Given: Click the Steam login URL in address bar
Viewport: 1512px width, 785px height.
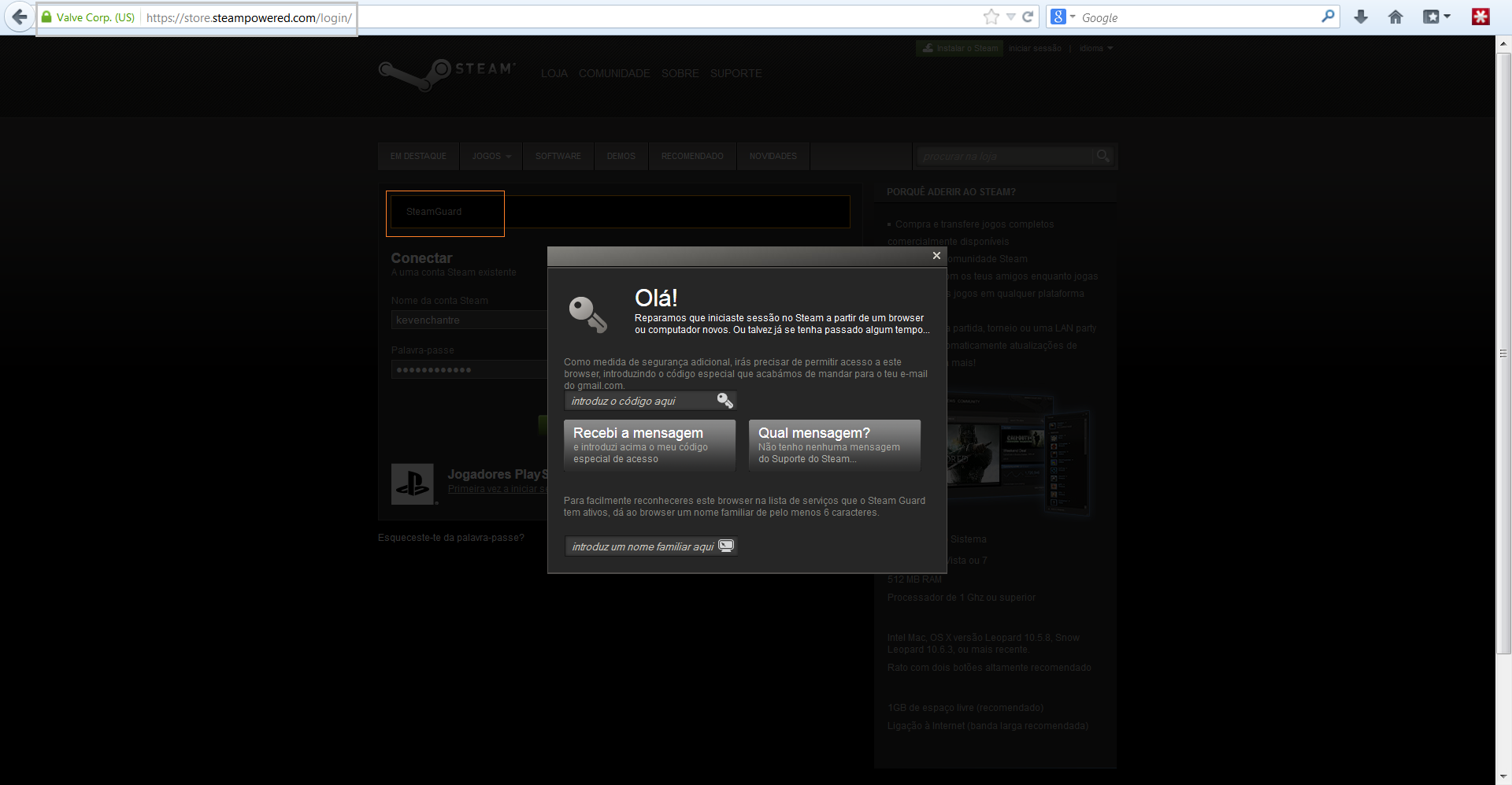Looking at the screenshot, I should (249, 17).
